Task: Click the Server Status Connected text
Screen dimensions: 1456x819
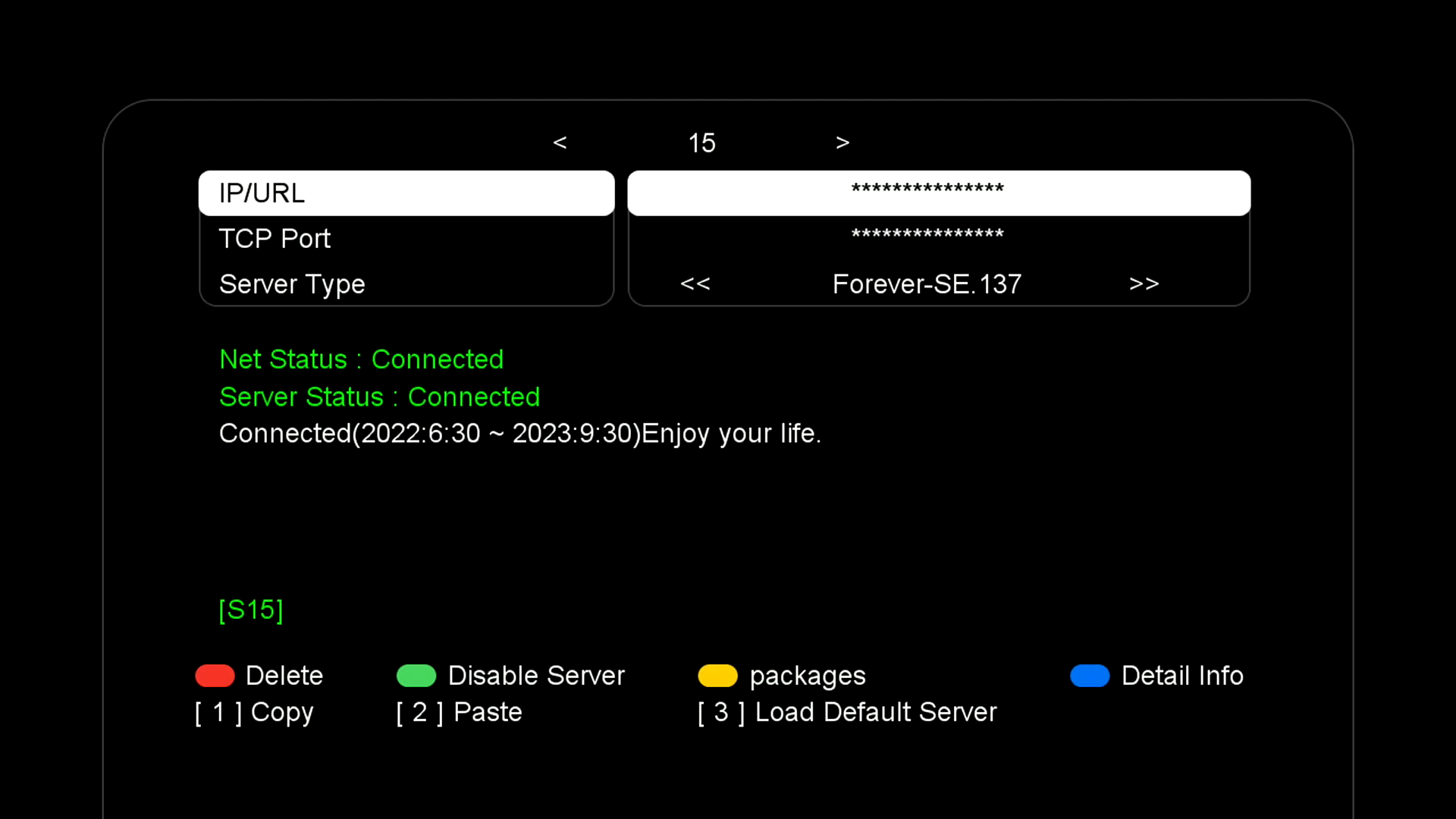Action: click(379, 397)
